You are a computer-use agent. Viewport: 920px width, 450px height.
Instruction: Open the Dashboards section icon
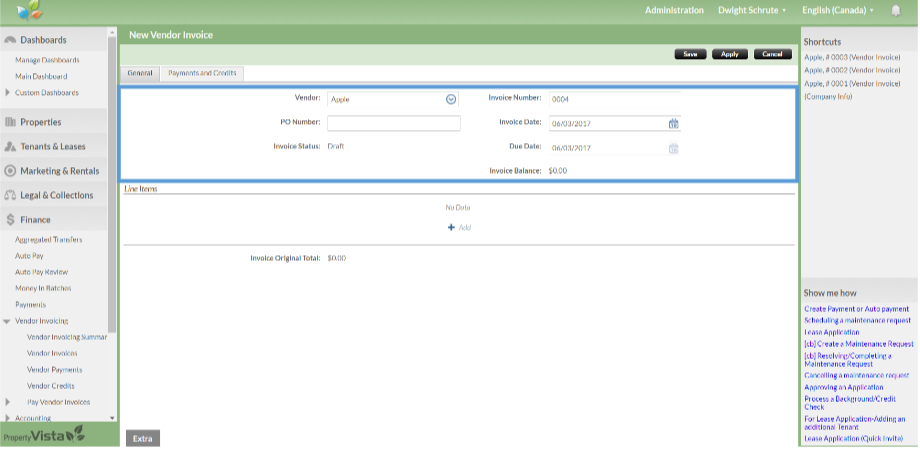click(x=10, y=40)
